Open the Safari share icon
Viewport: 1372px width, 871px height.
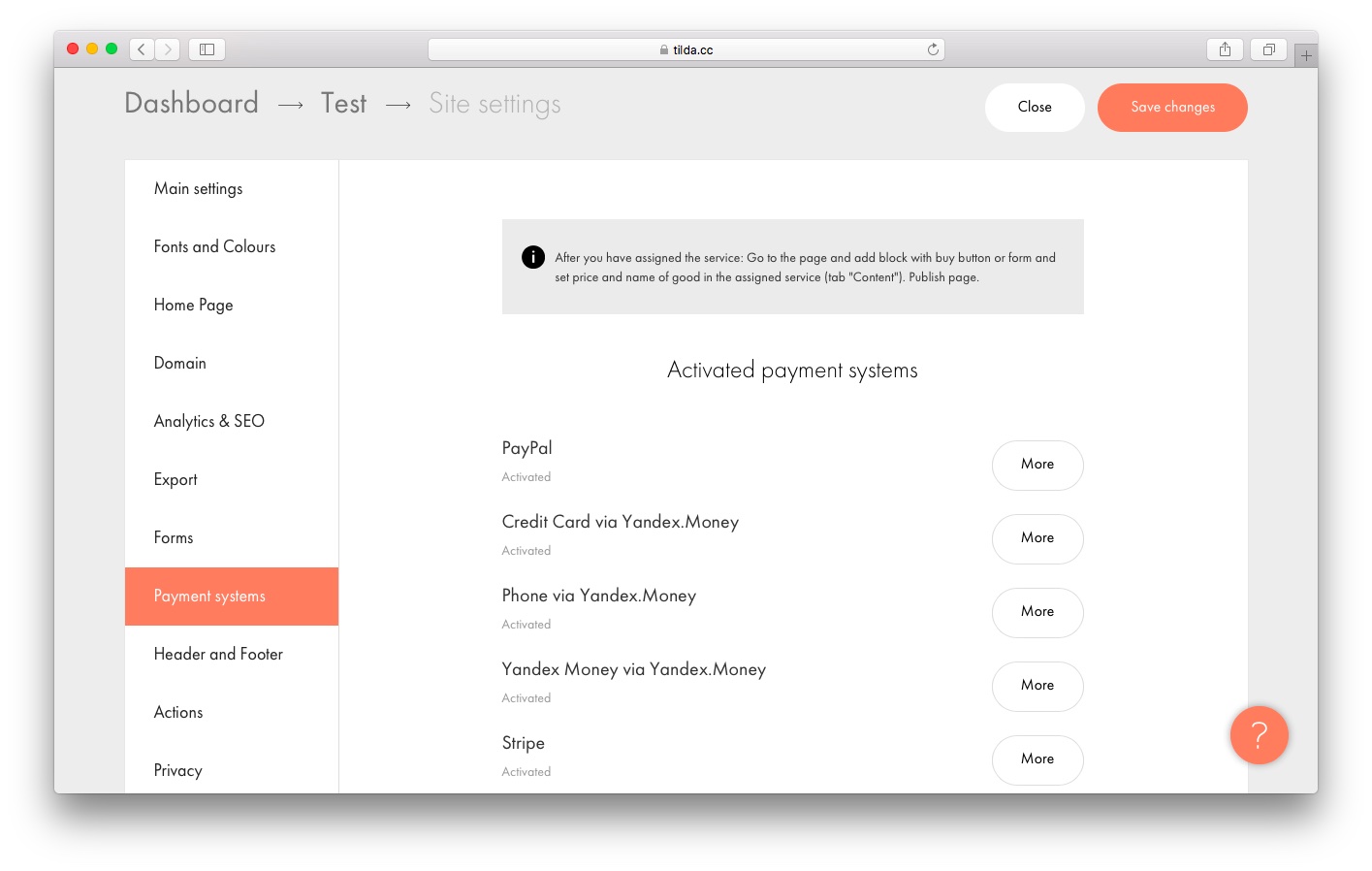(1225, 49)
